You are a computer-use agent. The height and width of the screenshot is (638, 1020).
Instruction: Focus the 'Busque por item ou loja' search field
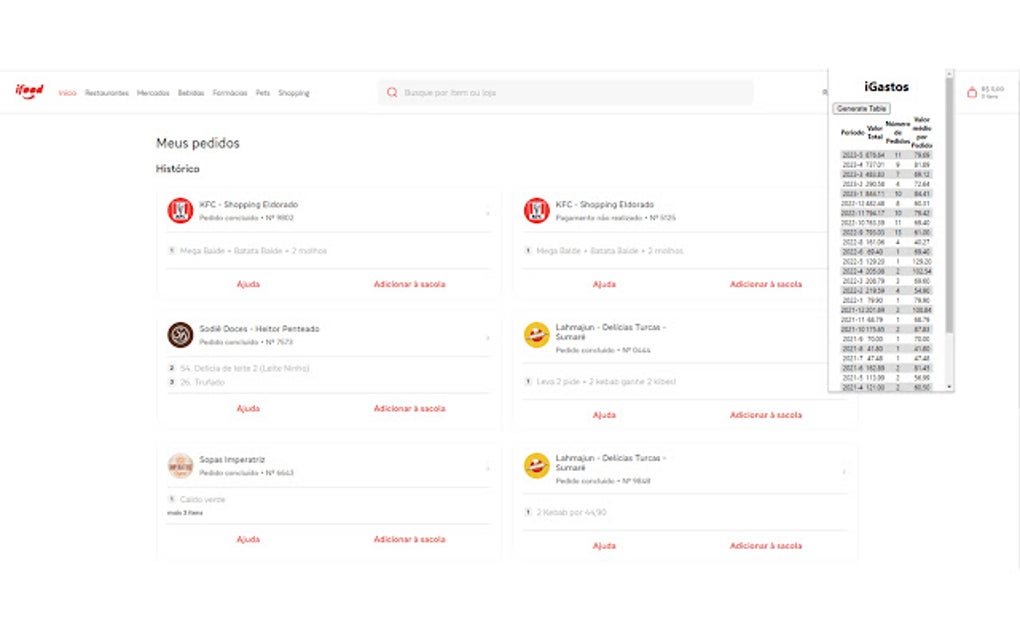[x=565, y=92]
